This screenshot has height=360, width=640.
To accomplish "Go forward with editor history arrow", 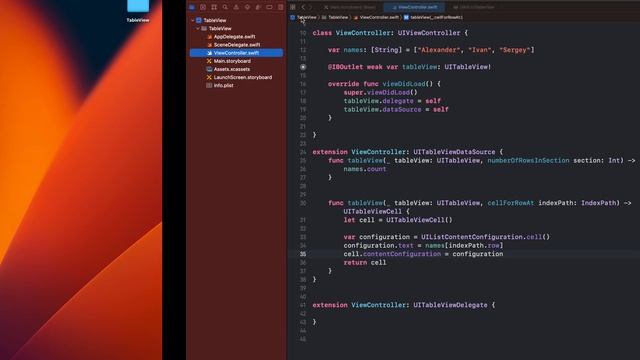I will pos(310,7).
